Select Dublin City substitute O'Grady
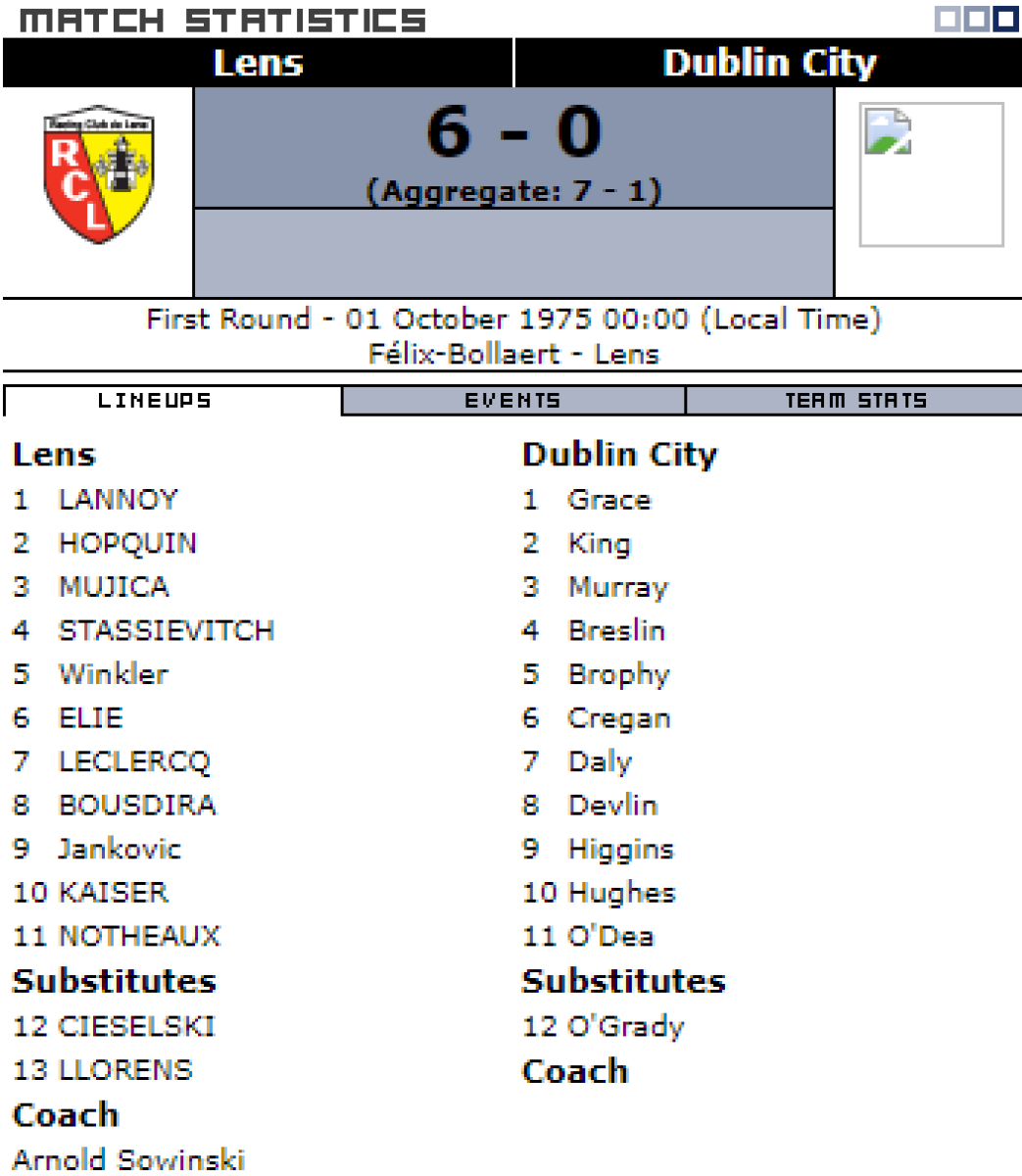 click(625, 1026)
